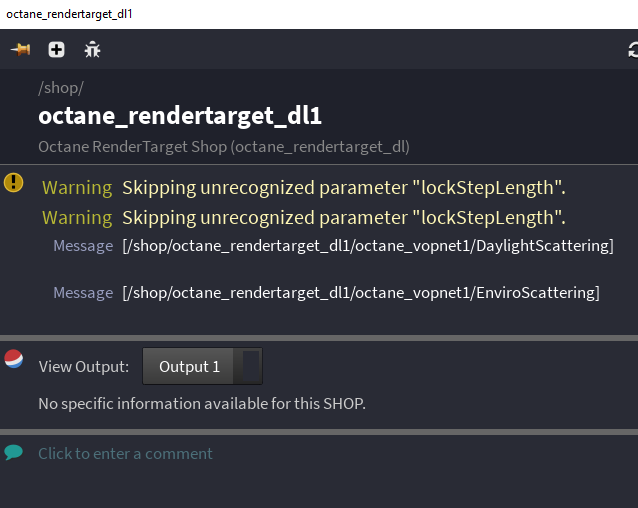Click the refresh icon at top right
The width and height of the screenshot is (638, 508).
tap(632, 49)
